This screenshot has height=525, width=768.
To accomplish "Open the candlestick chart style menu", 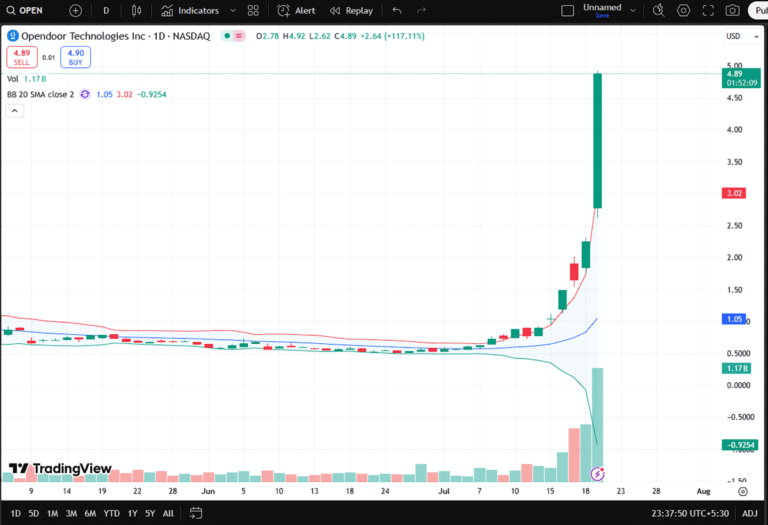I will (137, 10).
